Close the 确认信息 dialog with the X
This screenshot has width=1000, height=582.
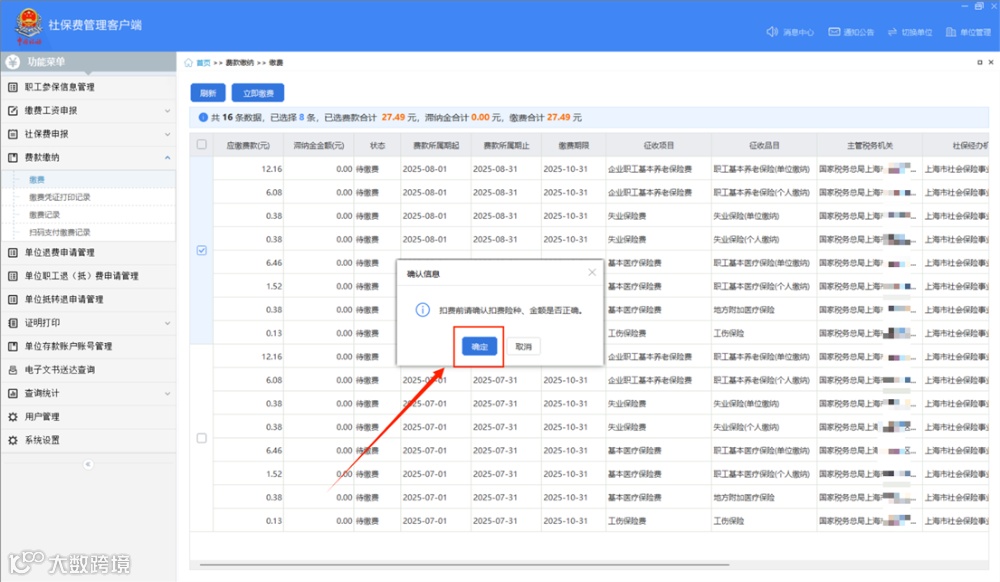pos(592,272)
